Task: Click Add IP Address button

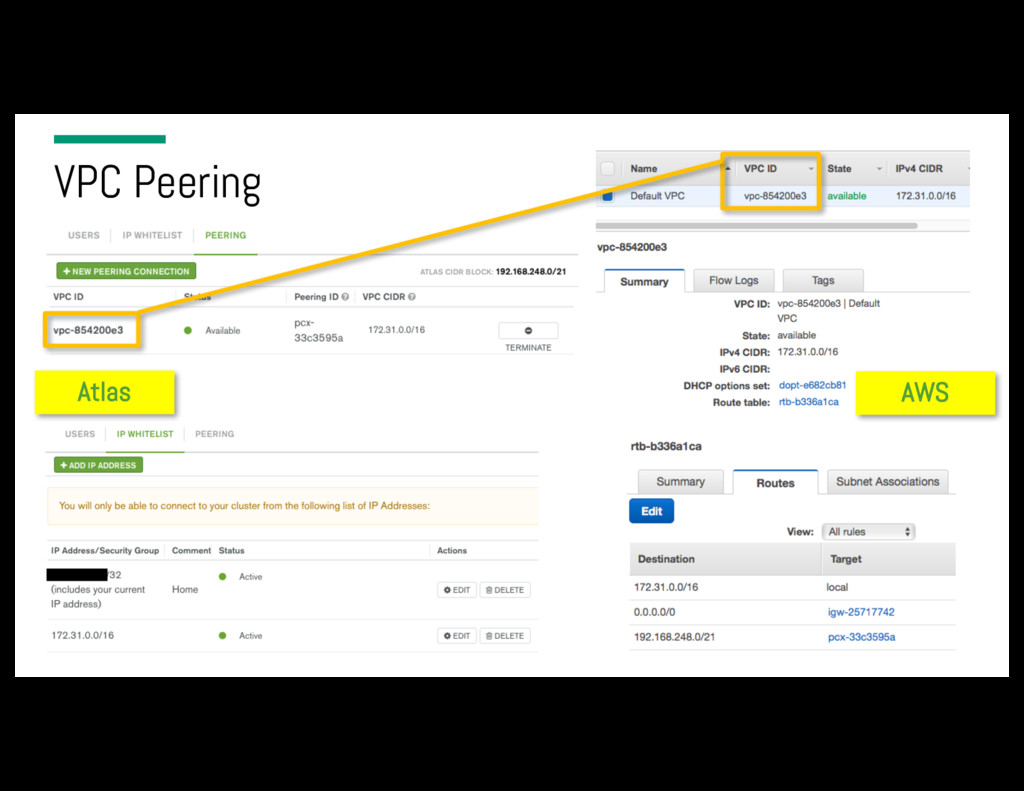Action: pyautogui.click(x=98, y=465)
